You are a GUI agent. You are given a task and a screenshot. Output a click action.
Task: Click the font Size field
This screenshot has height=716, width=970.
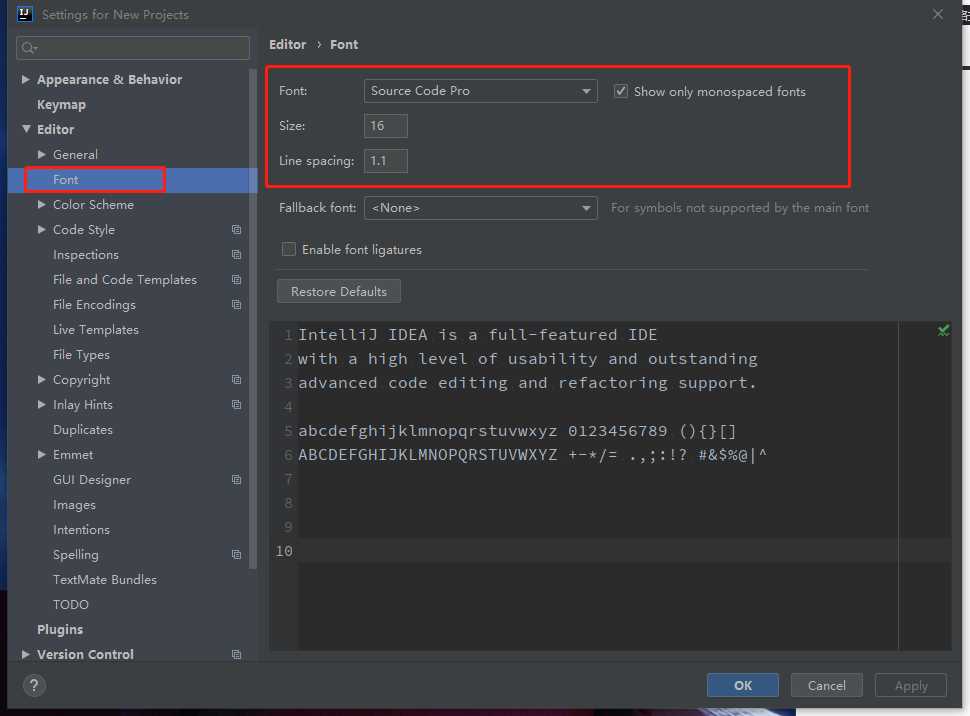(385, 126)
